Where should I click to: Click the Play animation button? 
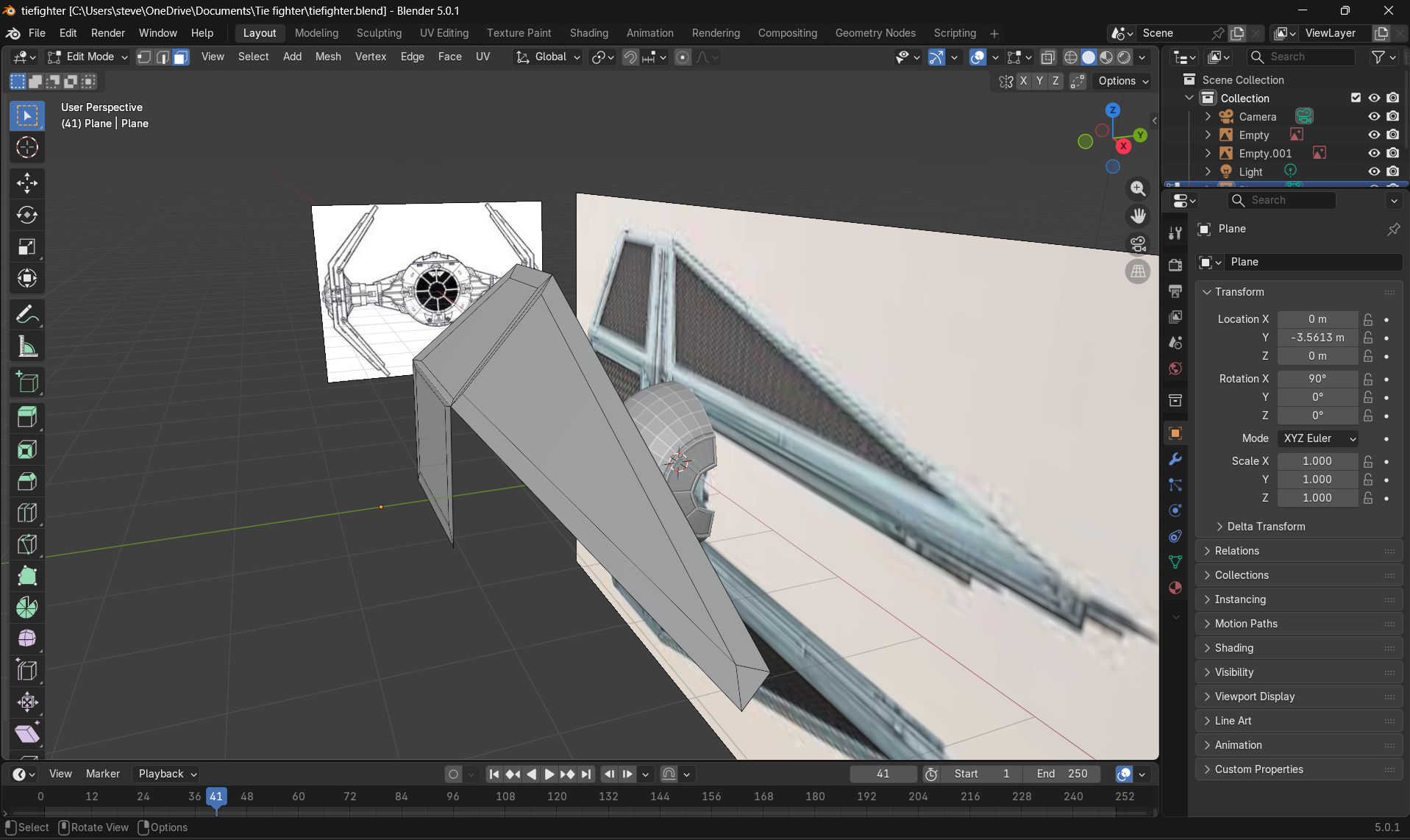[549, 774]
